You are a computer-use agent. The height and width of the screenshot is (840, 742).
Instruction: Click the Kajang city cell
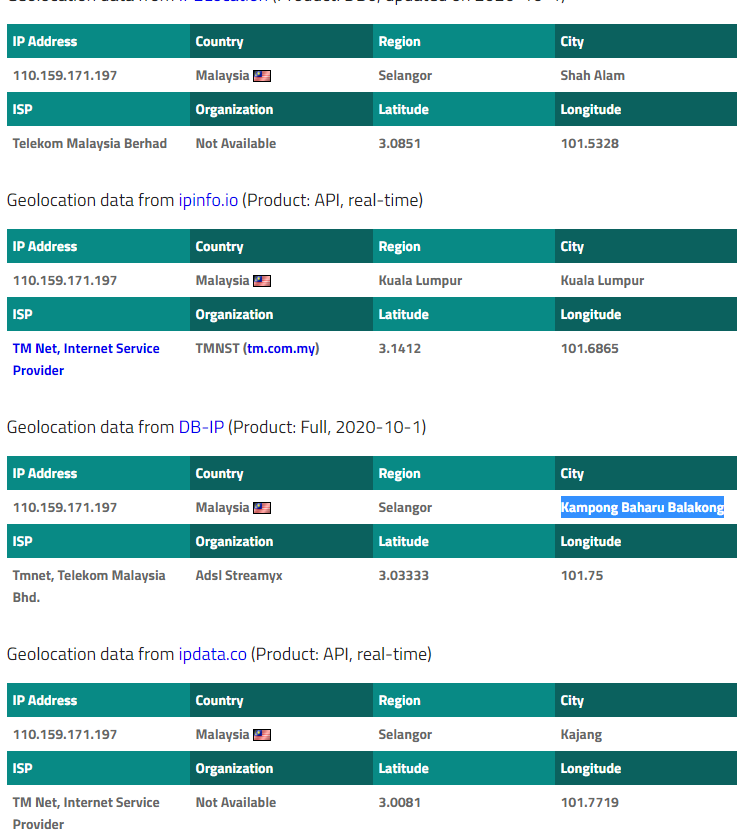point(581,734)
